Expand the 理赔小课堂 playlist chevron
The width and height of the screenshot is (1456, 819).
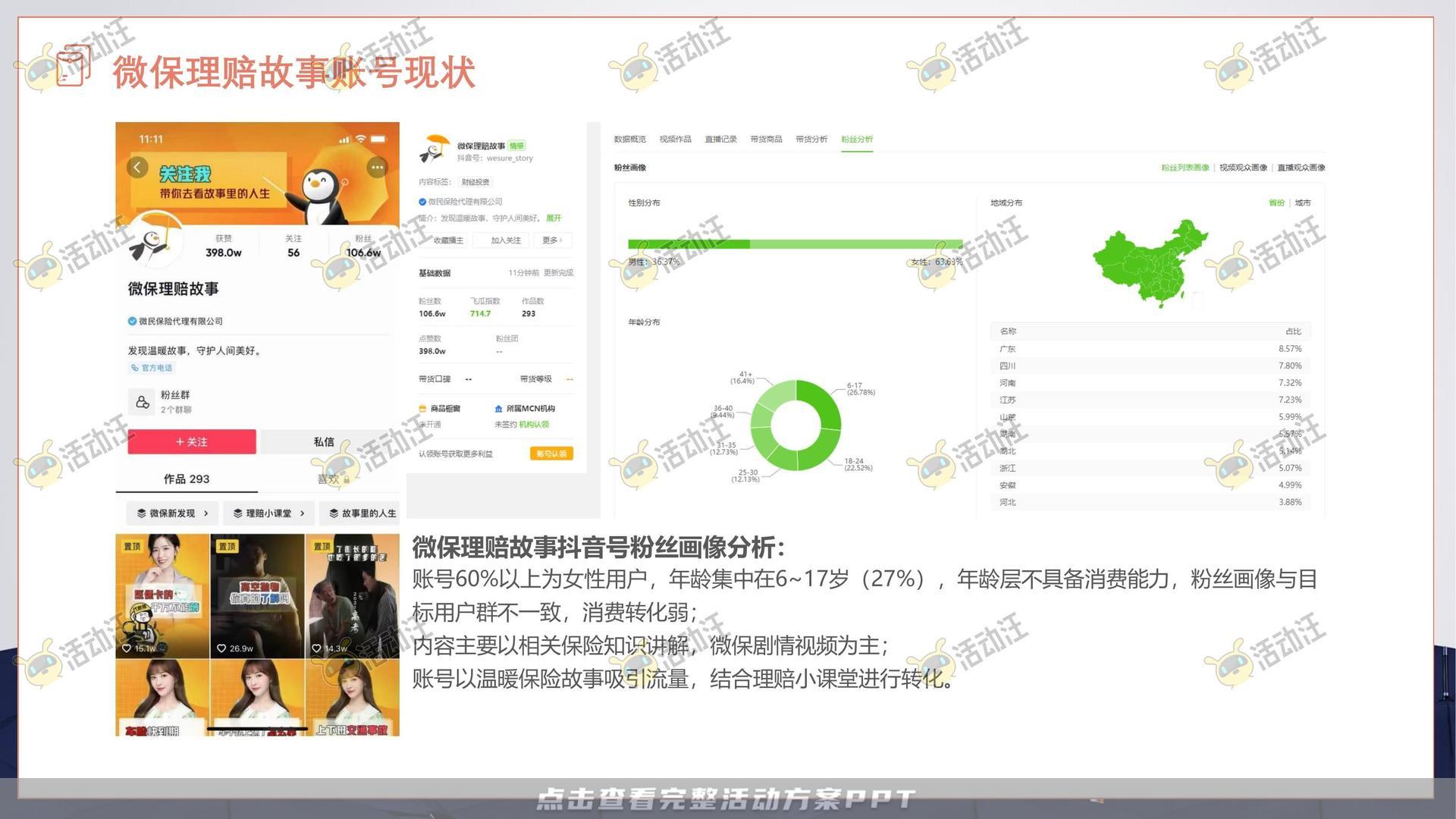pyautogui.click(x=302, y=513)
